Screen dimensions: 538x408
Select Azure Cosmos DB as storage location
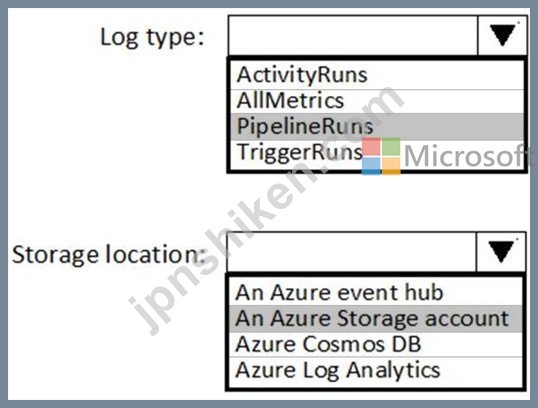(376, 344)
